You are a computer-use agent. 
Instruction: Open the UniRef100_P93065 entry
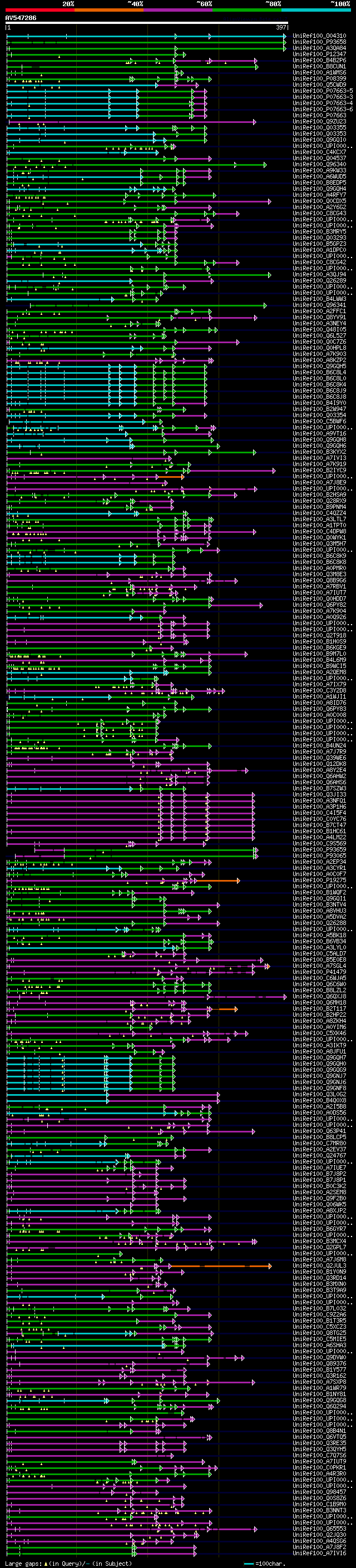319,856
